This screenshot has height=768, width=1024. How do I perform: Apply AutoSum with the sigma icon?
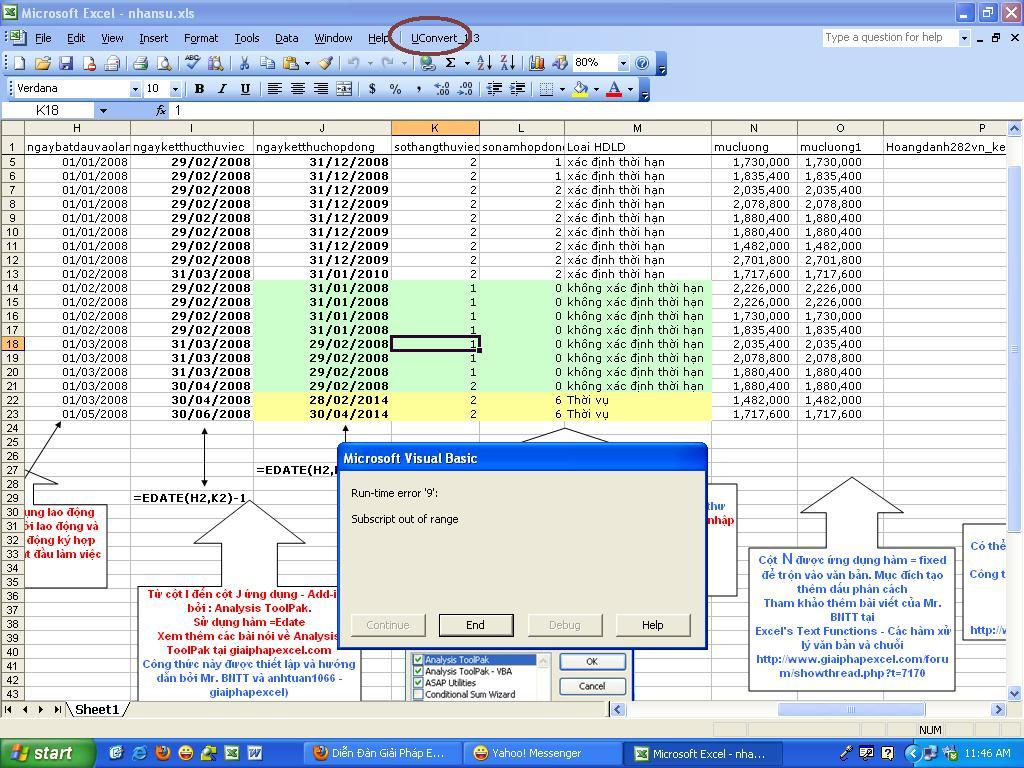(451, 63)
